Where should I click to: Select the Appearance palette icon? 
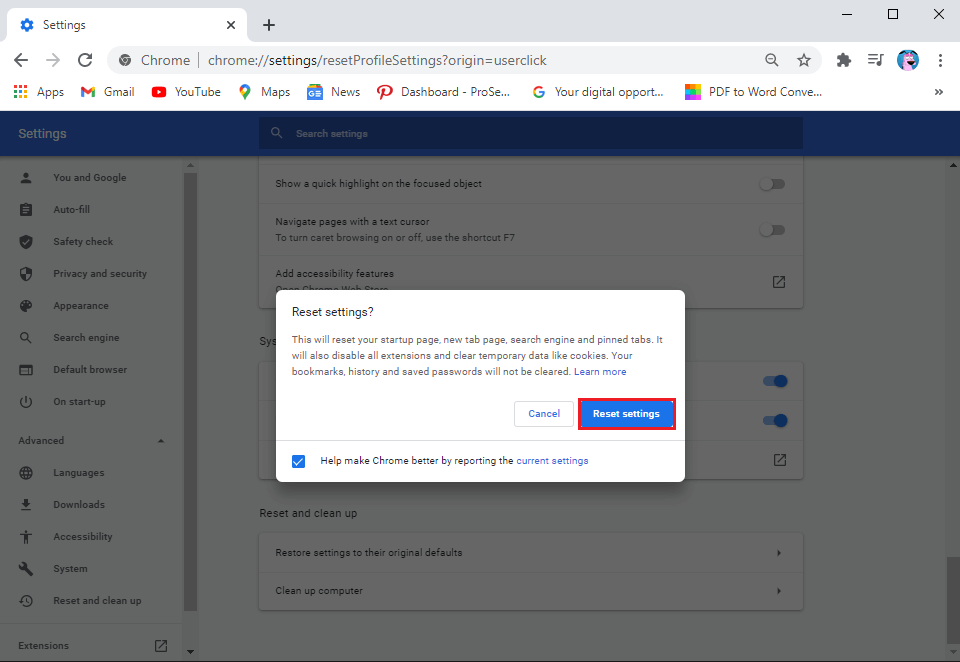(x=24, y=305)
